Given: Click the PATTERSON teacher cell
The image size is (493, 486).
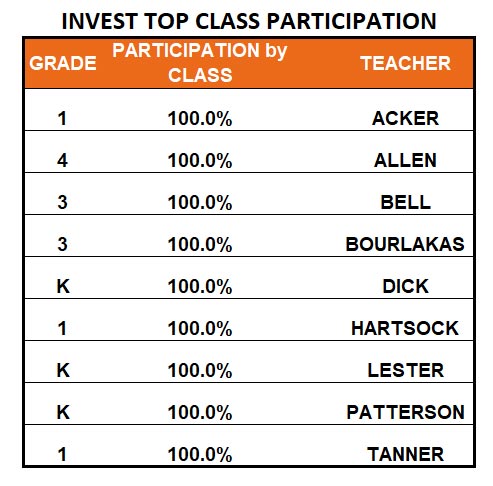Looking at the screenshot, I should 405,412.
